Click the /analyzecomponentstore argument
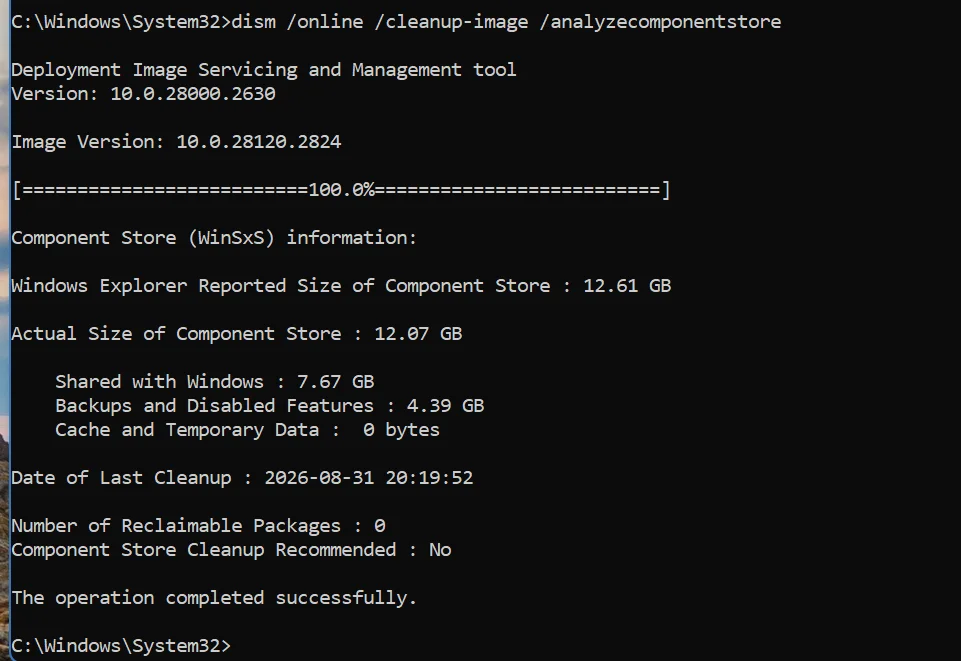This screenshot has width=961, height=661. (x=661, y=22)
